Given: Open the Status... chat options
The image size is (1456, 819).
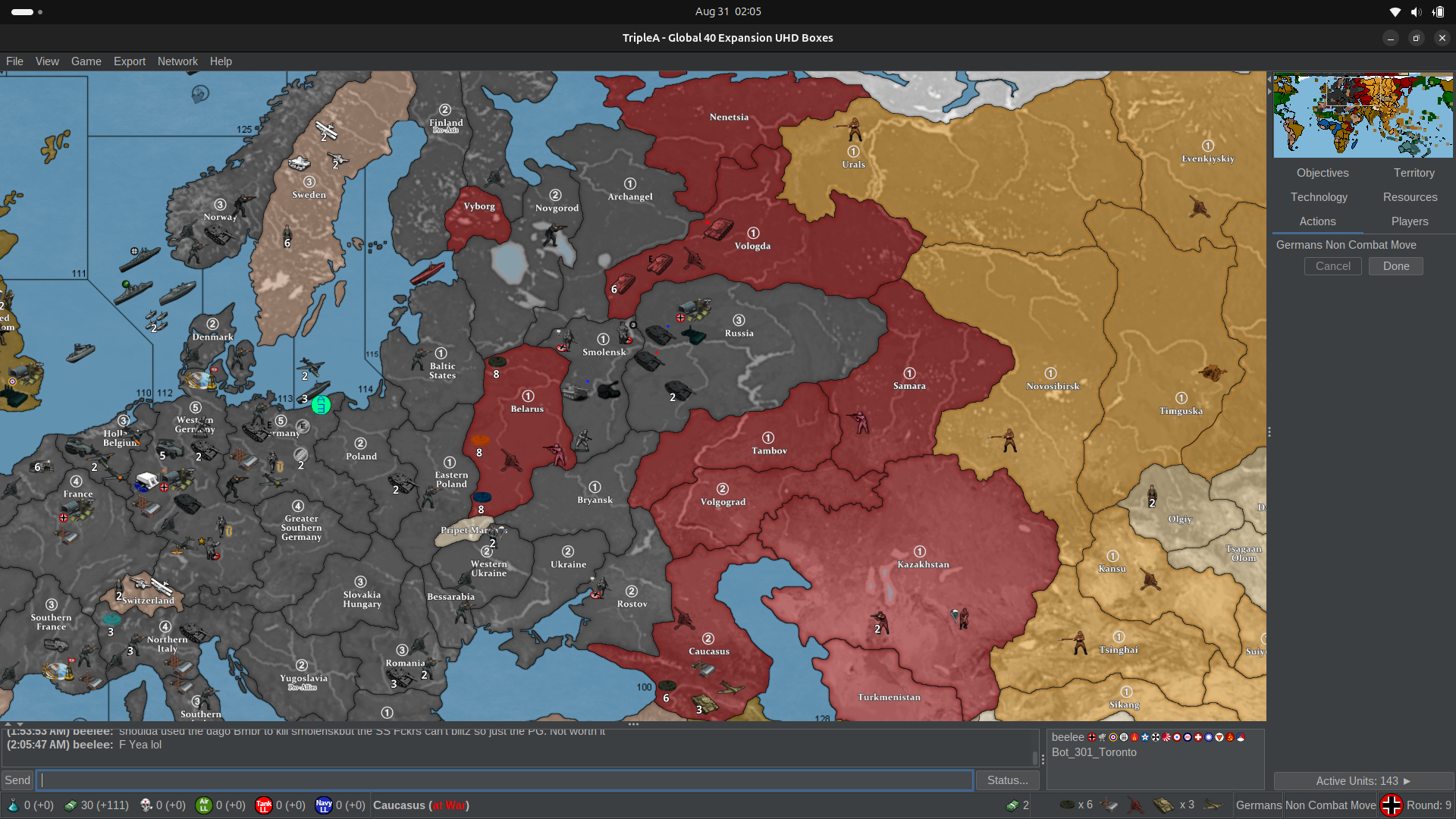Looking at the screenshot, I should [x=1007, y=780].
